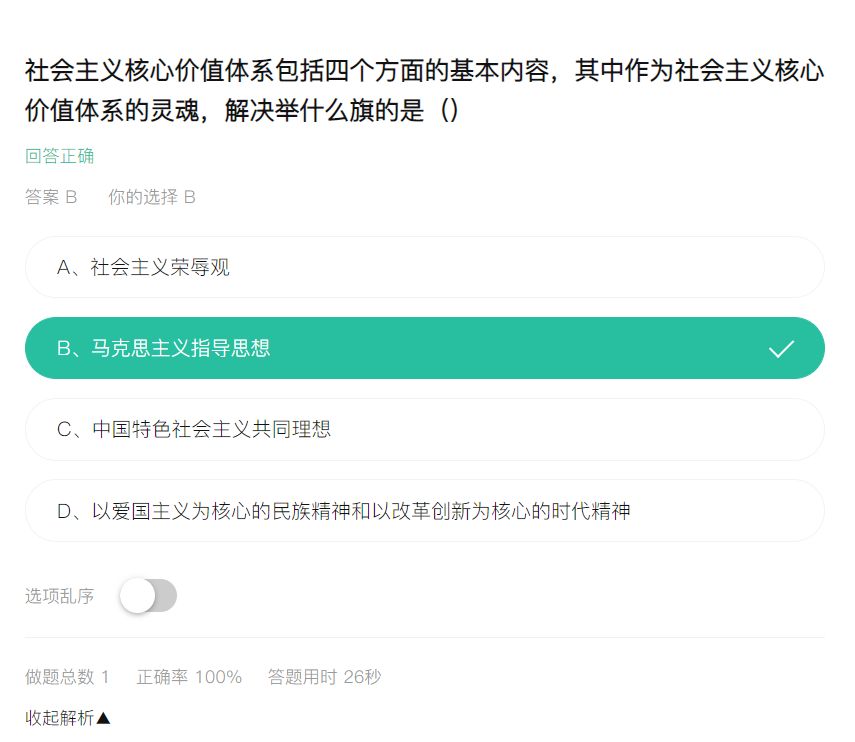
Task: Click the 做题总数 1 statistic
Action: click(x=67, y=677)
